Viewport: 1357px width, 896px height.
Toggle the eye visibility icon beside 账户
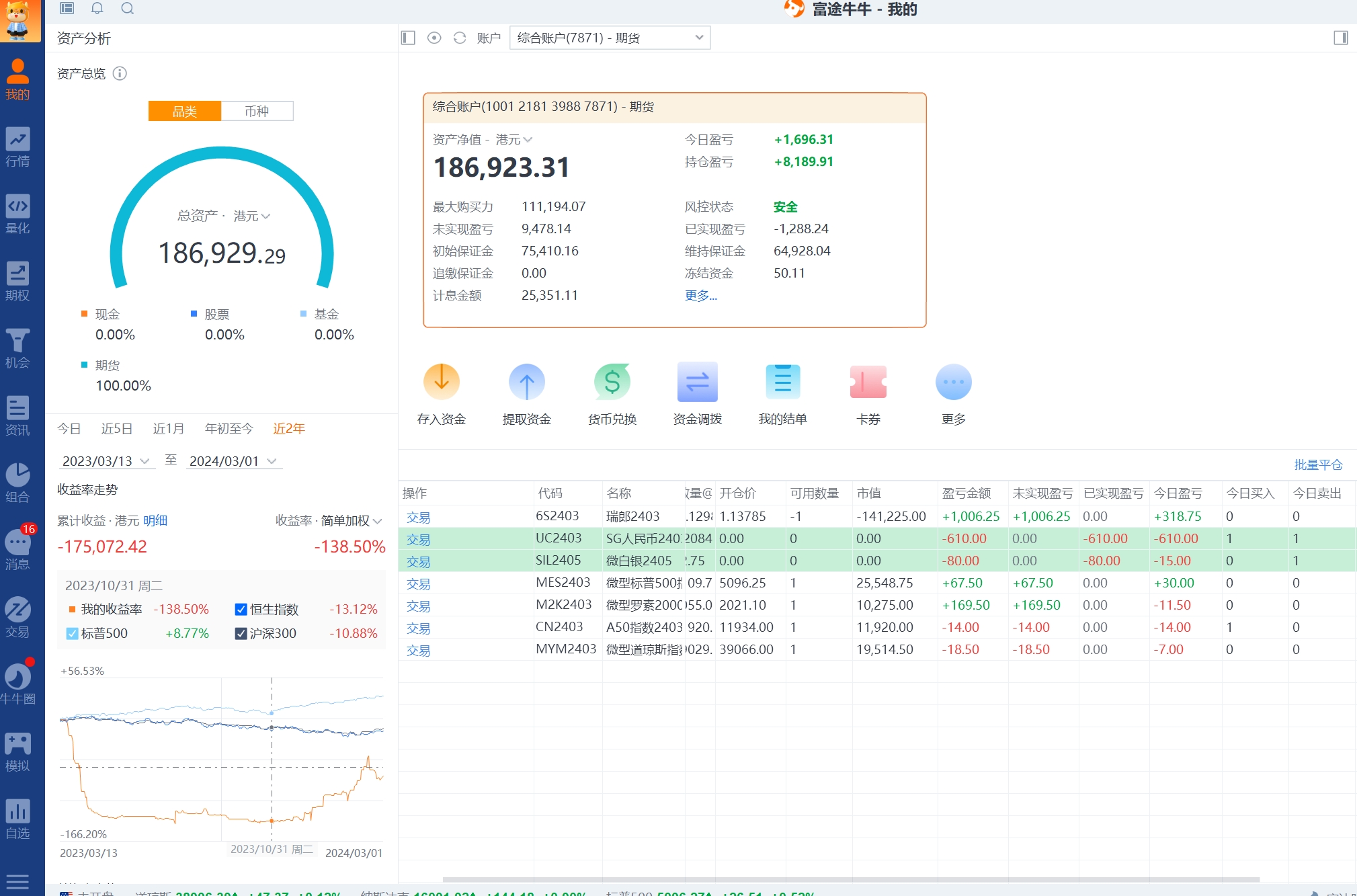[x=434, y=38]
